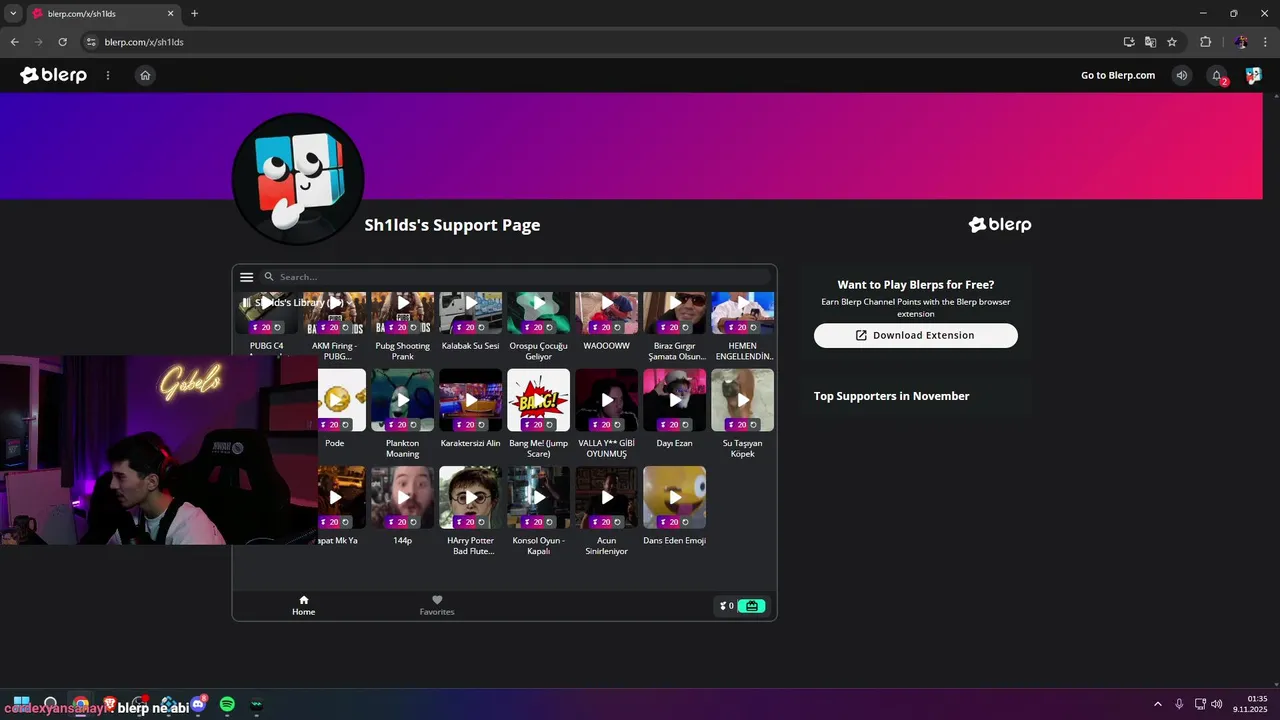Toggle the header volume speaker icon
Image resolution: width=1280 pixels, height=720 pixels.
[1182, 75]
